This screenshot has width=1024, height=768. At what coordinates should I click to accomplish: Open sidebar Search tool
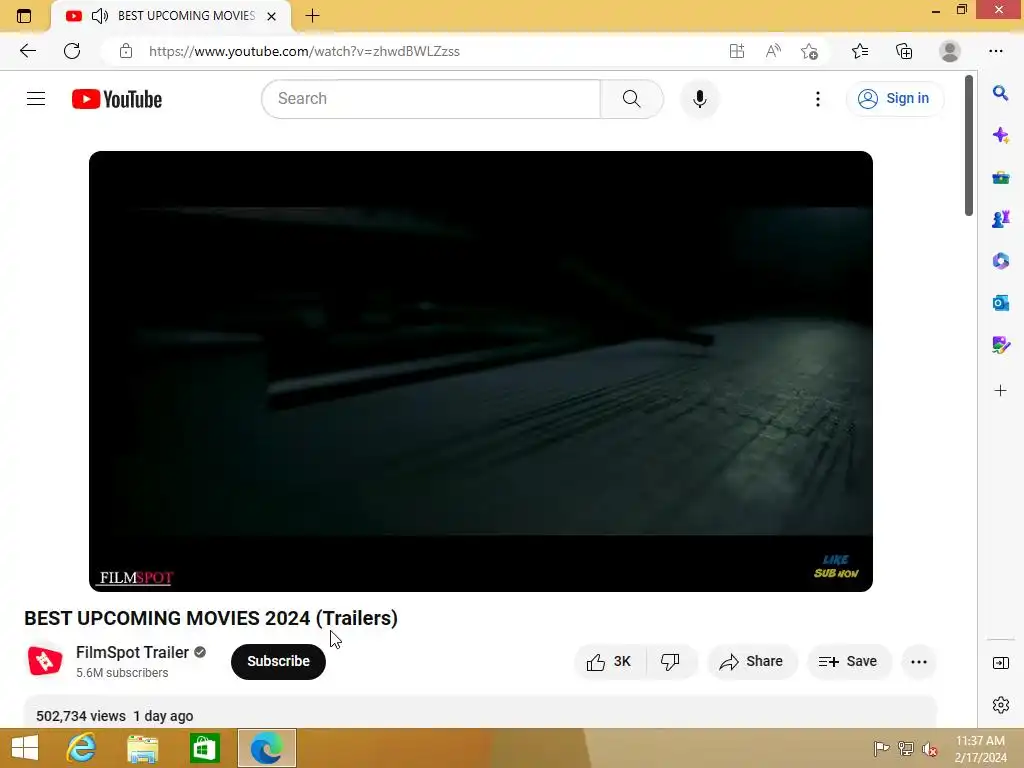(1000, 93)
